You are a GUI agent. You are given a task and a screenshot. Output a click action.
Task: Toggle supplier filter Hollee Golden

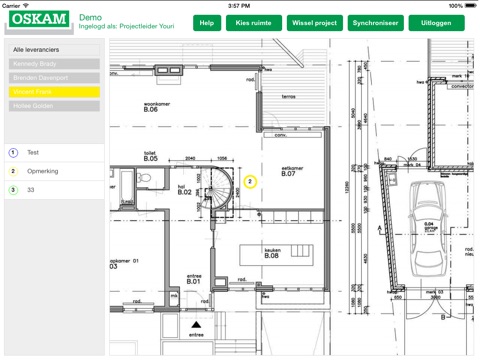click(54, 106)
